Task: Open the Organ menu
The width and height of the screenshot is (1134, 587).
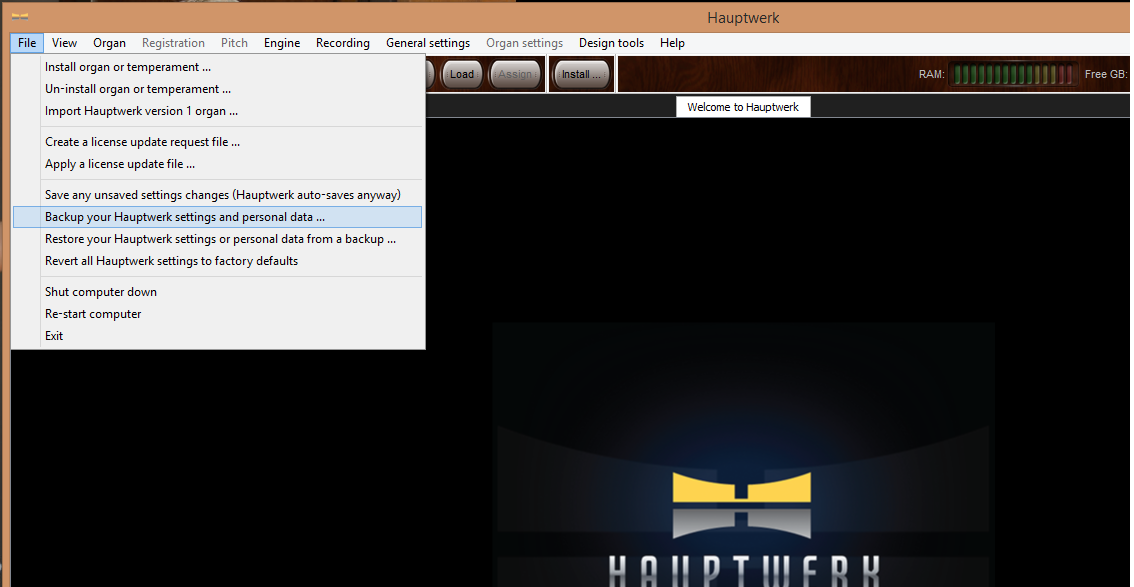Action: [109, 43]
